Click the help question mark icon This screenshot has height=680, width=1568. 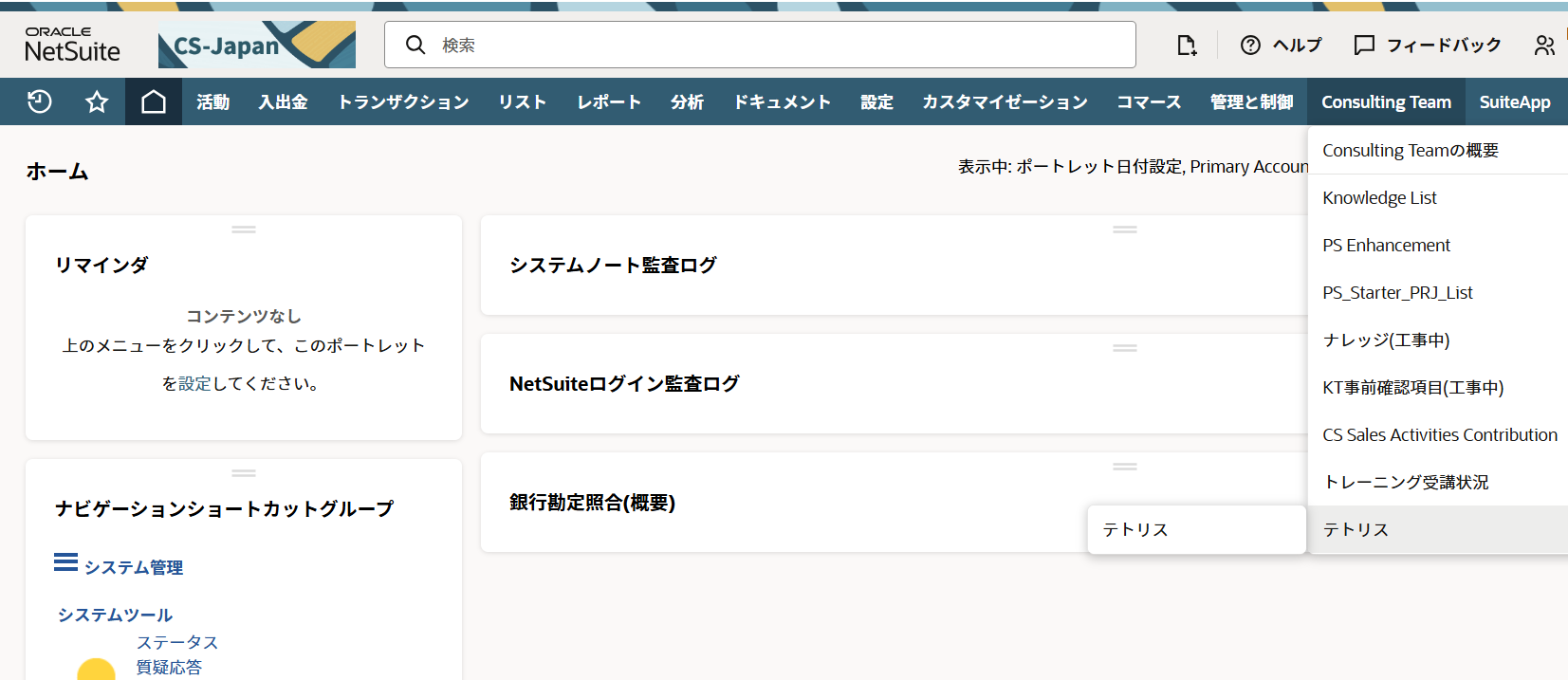click(1250, 45)
